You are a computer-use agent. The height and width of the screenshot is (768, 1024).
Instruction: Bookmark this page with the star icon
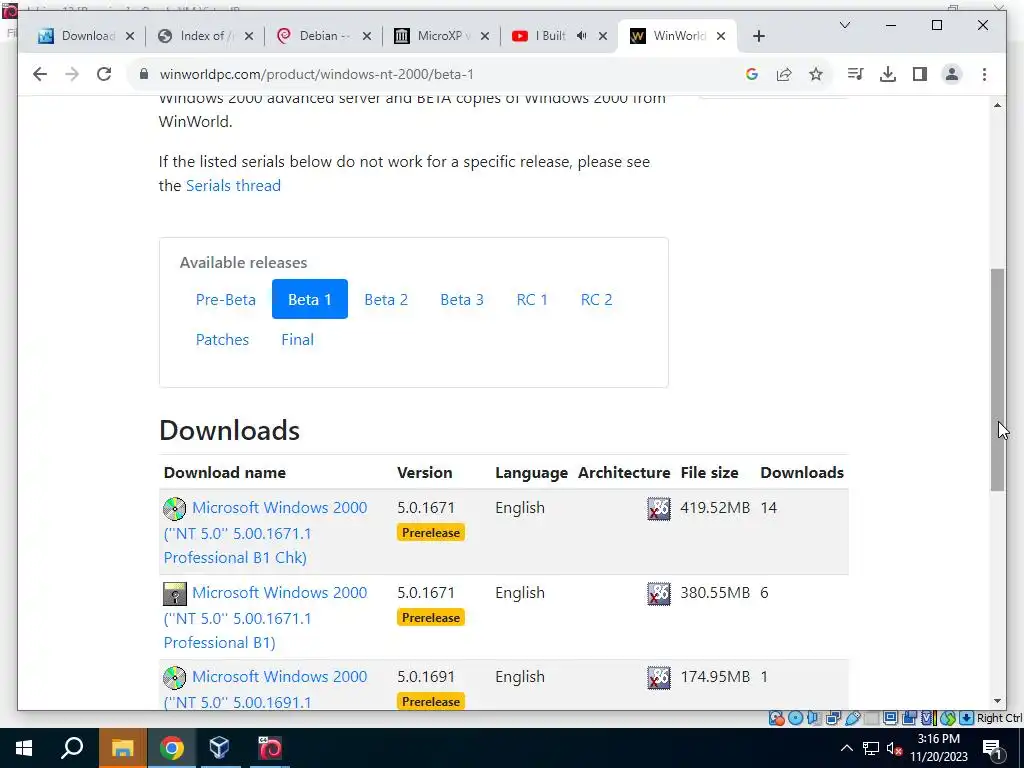coord(816,74)
